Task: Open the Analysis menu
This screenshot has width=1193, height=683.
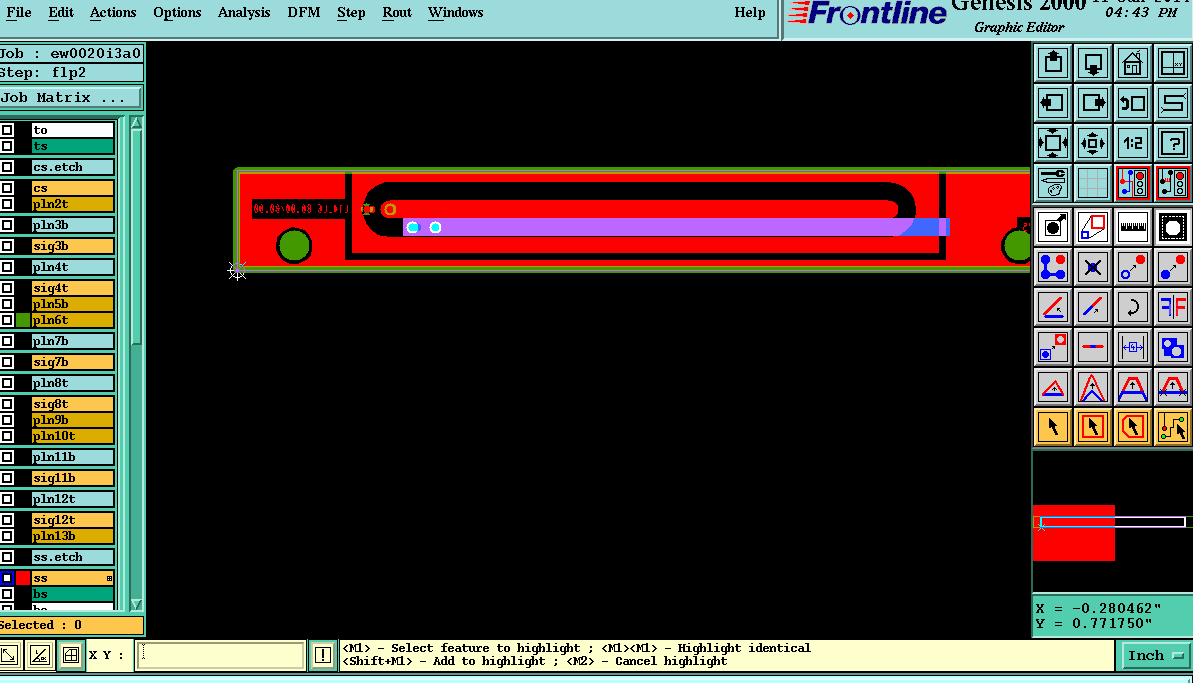Action: 243,13
